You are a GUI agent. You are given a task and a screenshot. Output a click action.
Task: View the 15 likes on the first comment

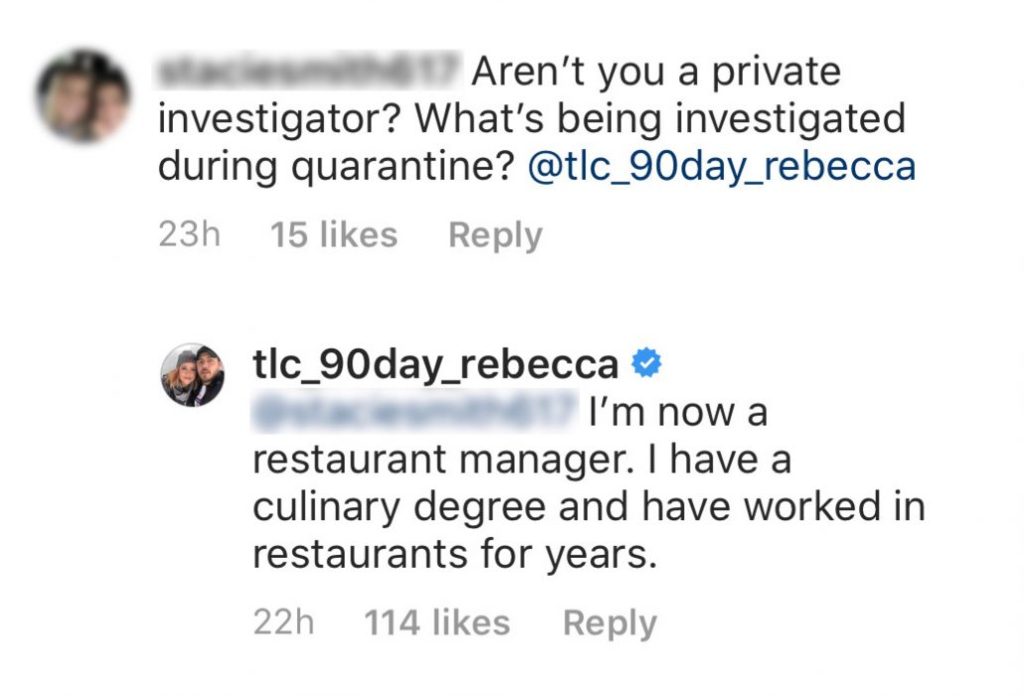click(334, 235)
